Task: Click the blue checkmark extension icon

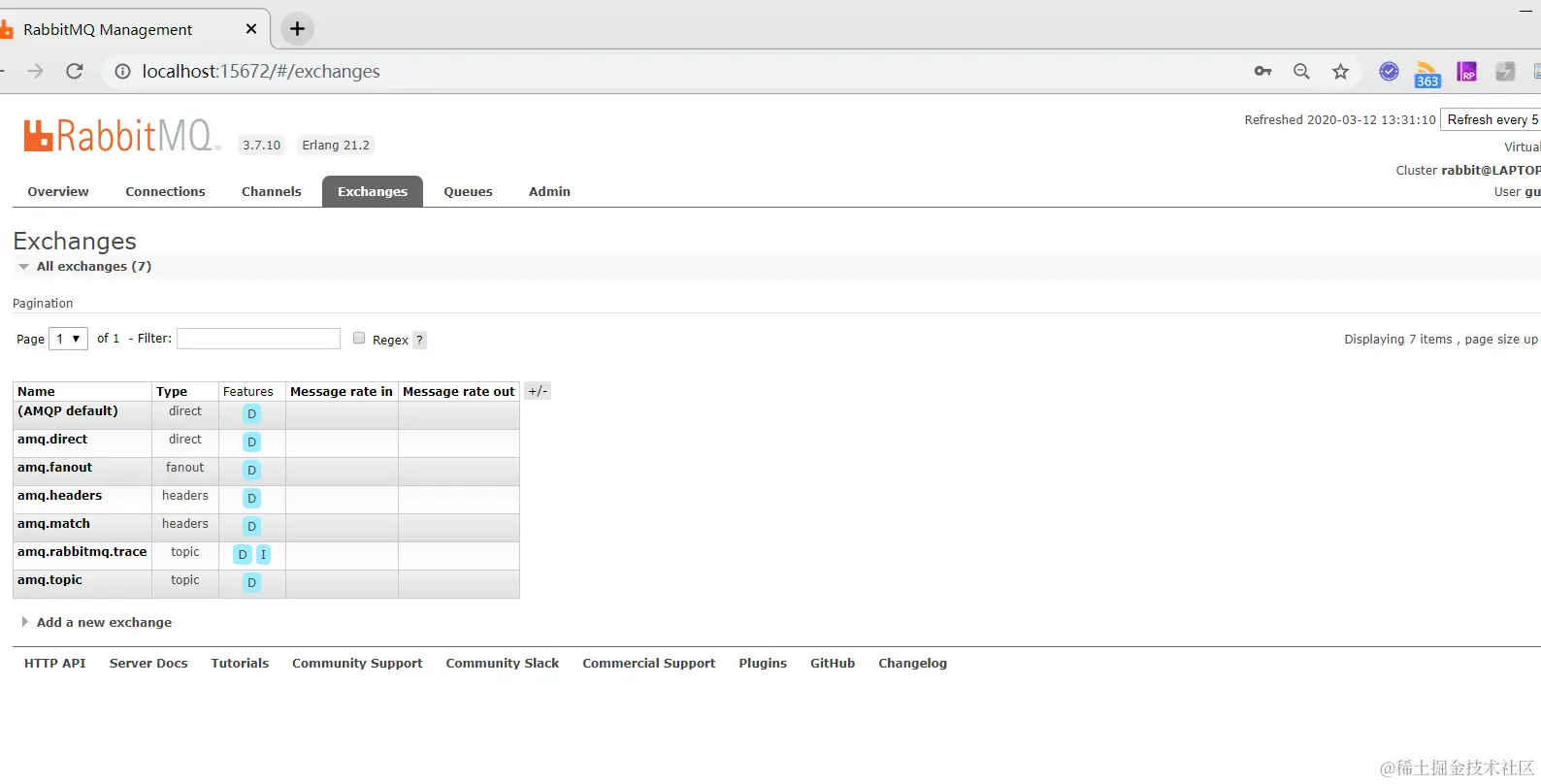Action: [x=1389, y=71]
